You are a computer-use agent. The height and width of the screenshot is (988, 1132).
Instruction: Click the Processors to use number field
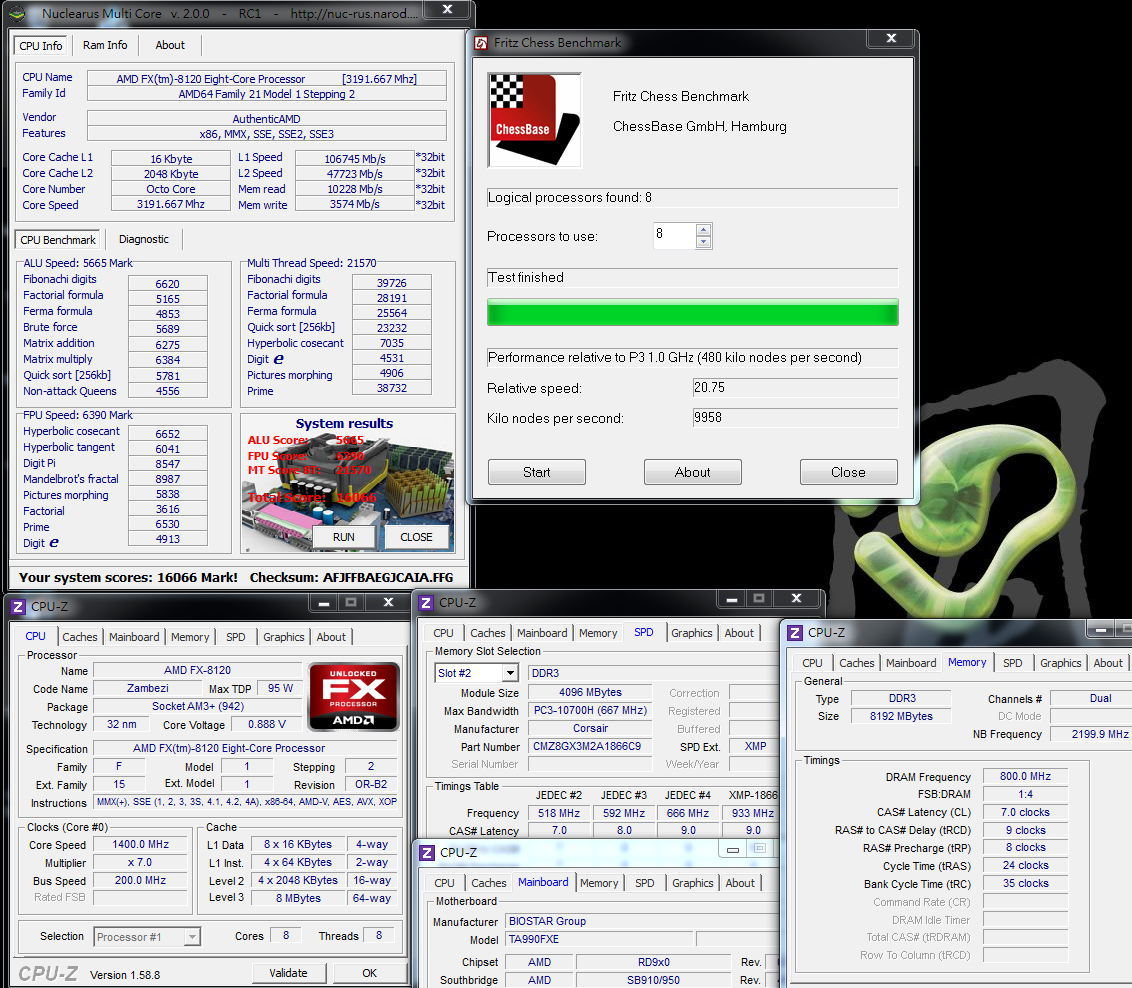click(x=674, y=235)
